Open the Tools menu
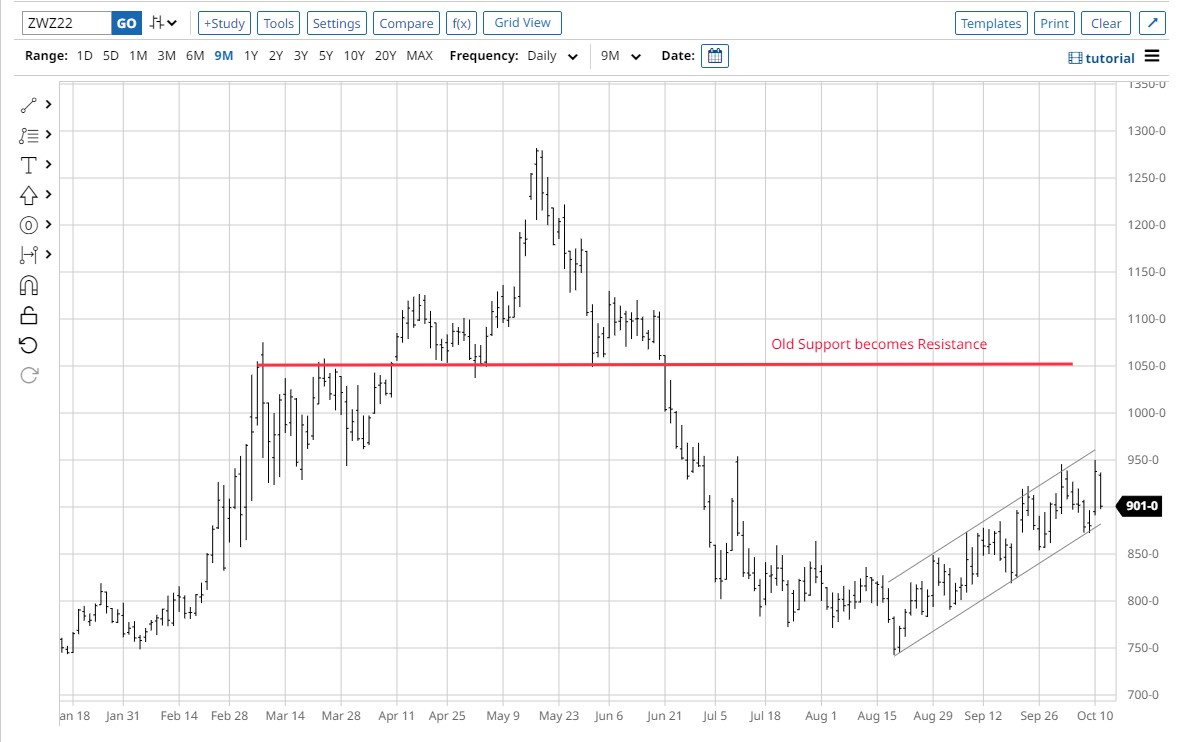 click(278, 24)
